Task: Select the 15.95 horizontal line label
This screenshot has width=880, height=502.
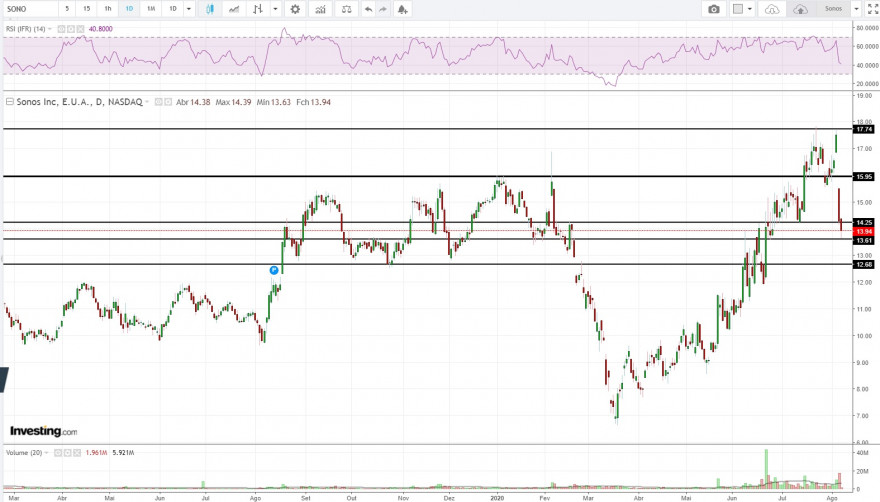Action: click(864, 177)
